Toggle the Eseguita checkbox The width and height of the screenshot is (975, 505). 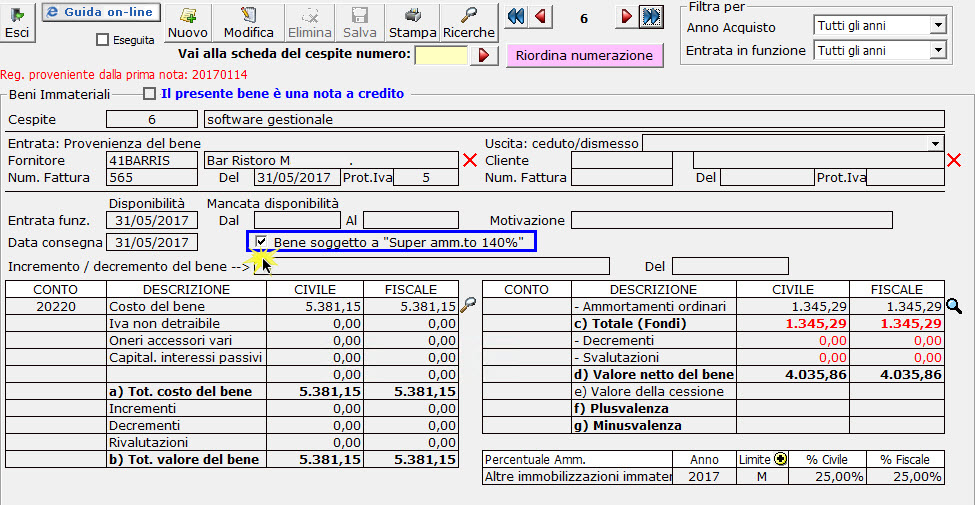(x=103, y=40)
